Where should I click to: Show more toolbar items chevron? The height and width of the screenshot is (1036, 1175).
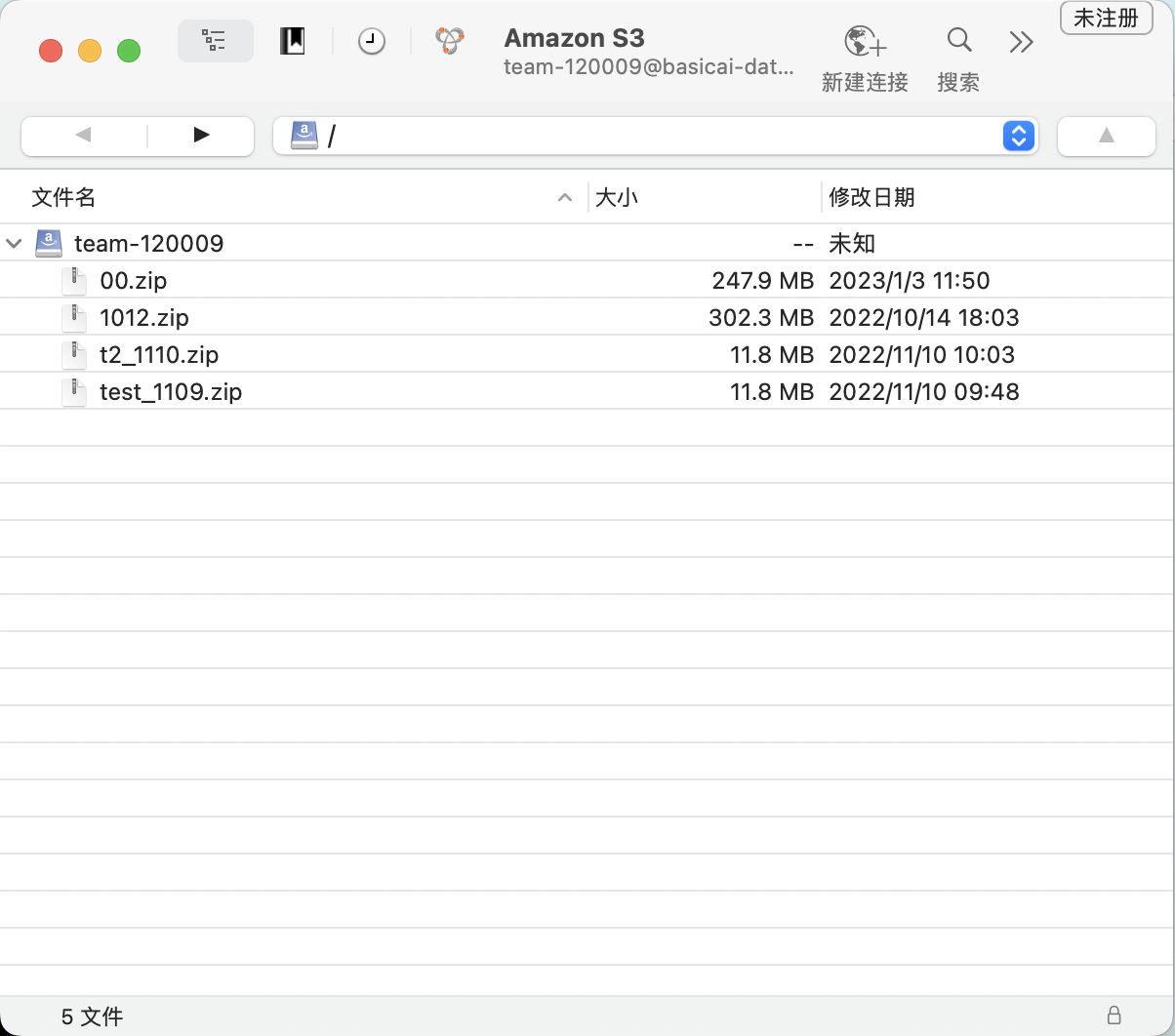click(x=1021, y=42)
